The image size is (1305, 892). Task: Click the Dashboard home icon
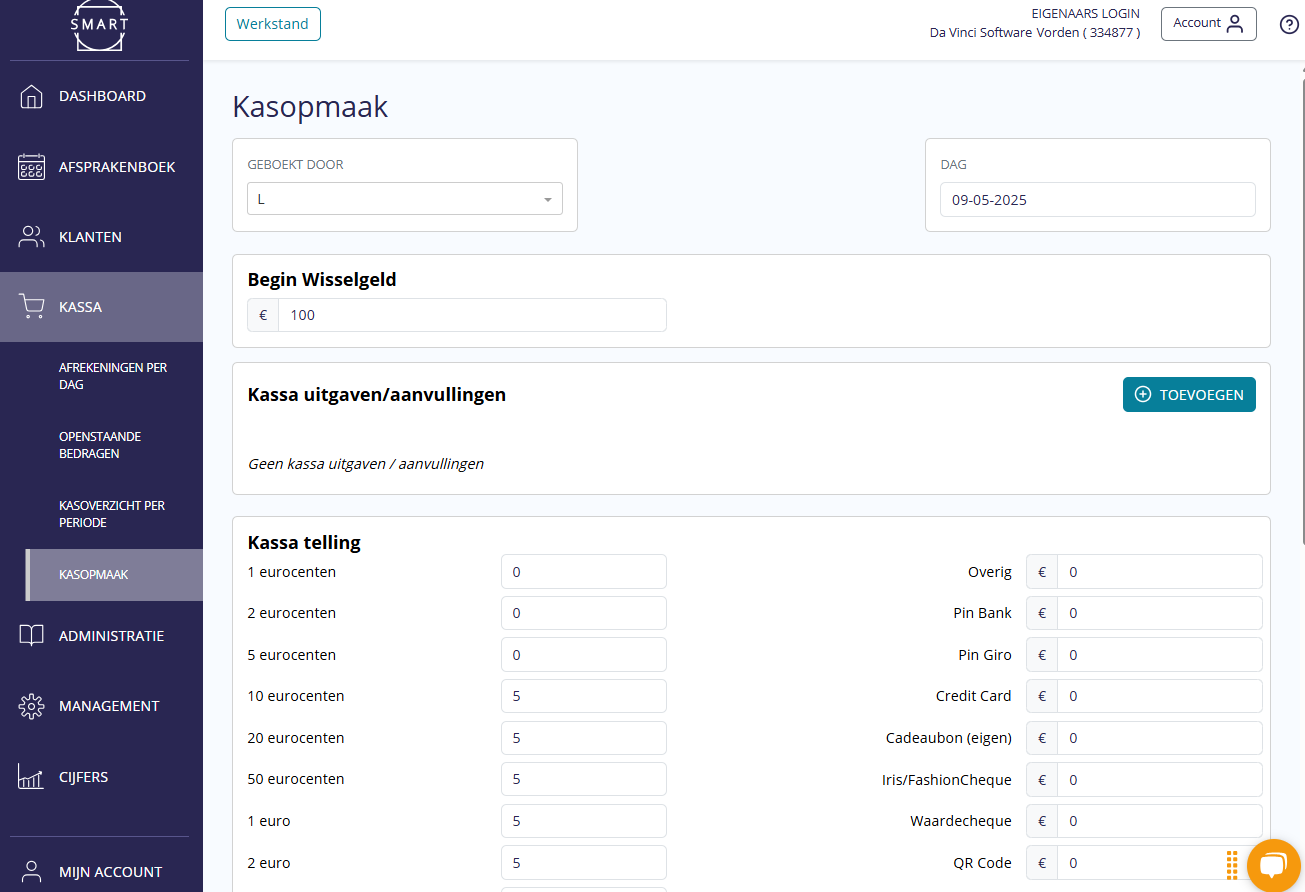click(32, 97)
